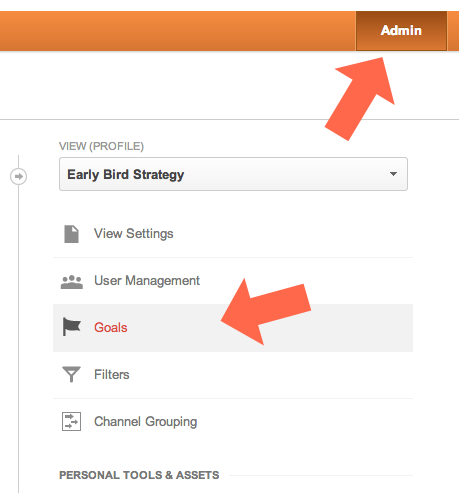The image size is (459, 493).
Task: Open View Settings
Action: [134, 234]
